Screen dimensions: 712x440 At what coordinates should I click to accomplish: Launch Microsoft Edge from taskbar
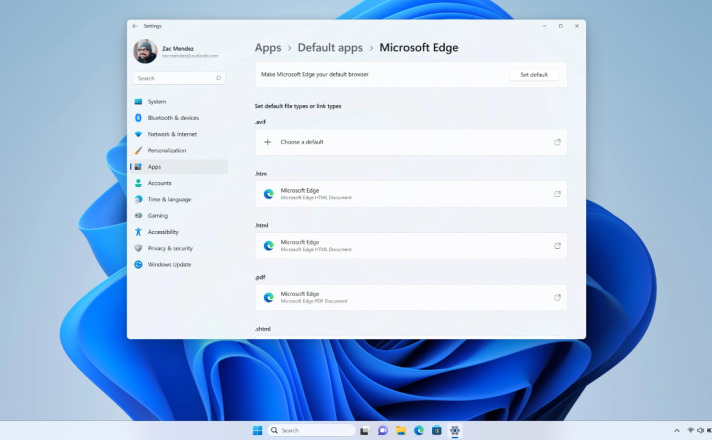pos(419,430)
